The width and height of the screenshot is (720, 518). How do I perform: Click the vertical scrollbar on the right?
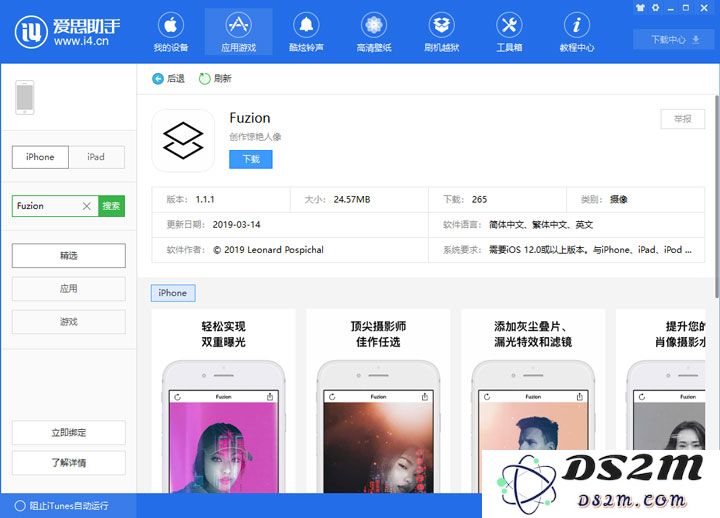[x=717, y=197]
